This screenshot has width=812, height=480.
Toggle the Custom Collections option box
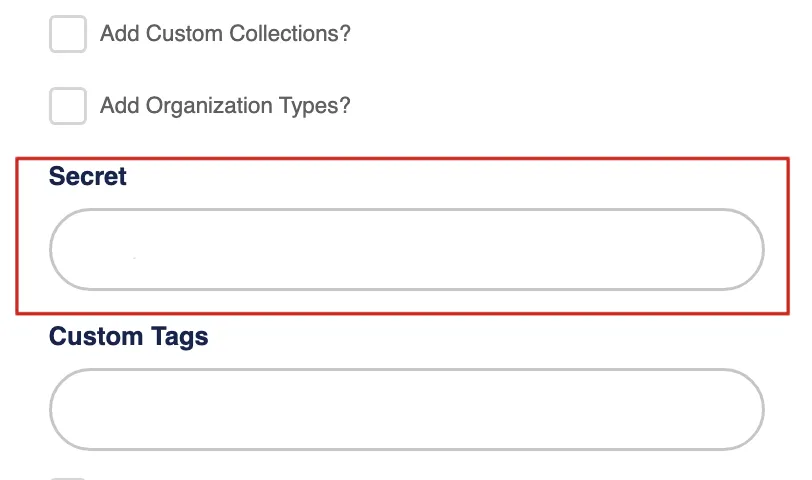click(68, 34)
